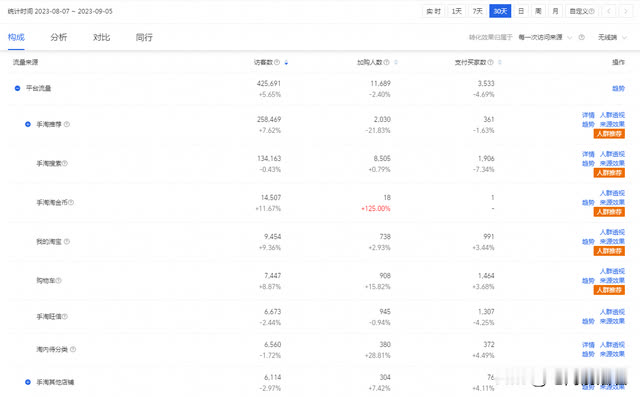Click the 统计时间 2023-08-07 ~ 2023-09-05 text
The width and height of the screenshot is (640, 397).
tap(60, 11)
